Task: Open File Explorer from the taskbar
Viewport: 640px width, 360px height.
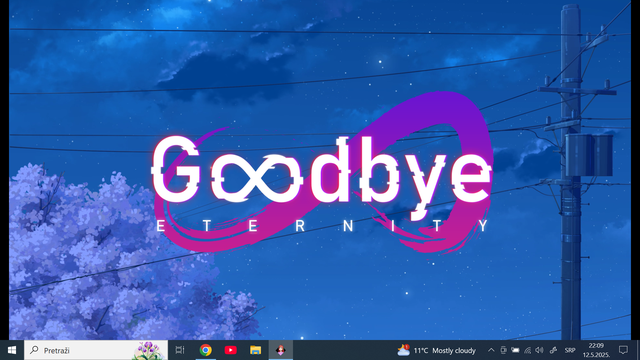Action: (x=256, y=350)
